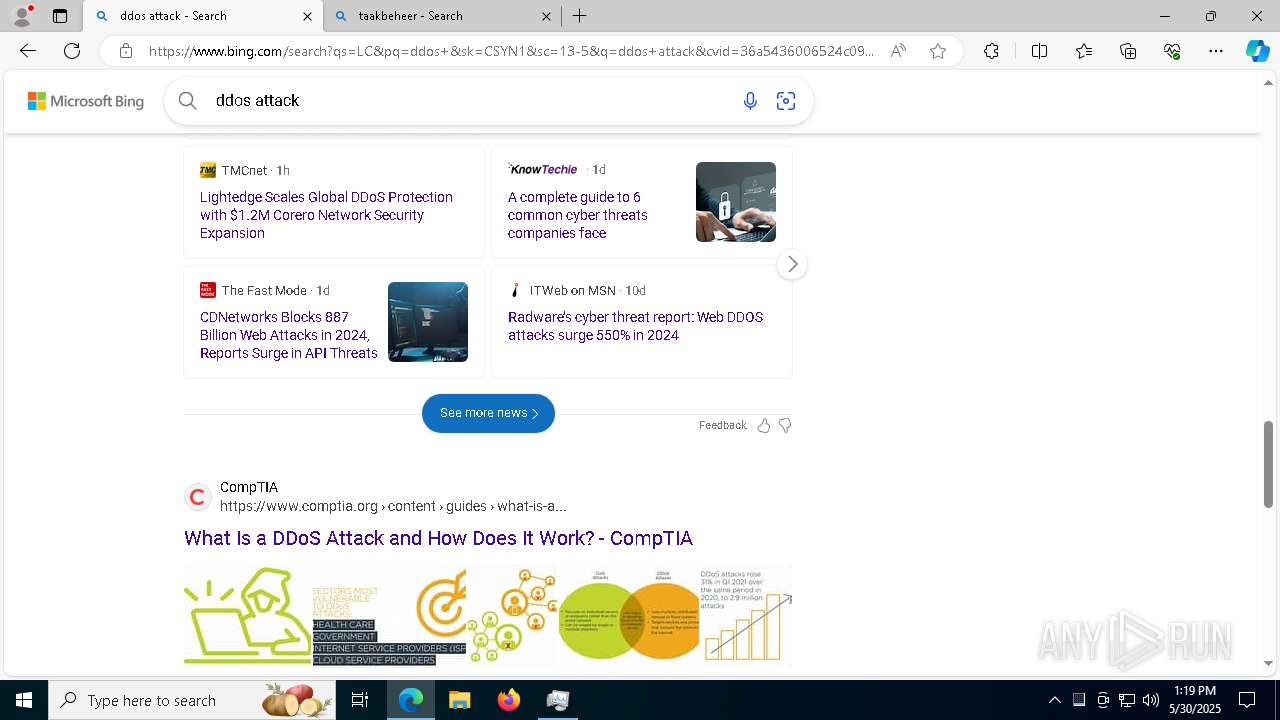Screen dimensions: 1280x720
Task: Click the CompTIA site name
Action: (x=249, y=487)
